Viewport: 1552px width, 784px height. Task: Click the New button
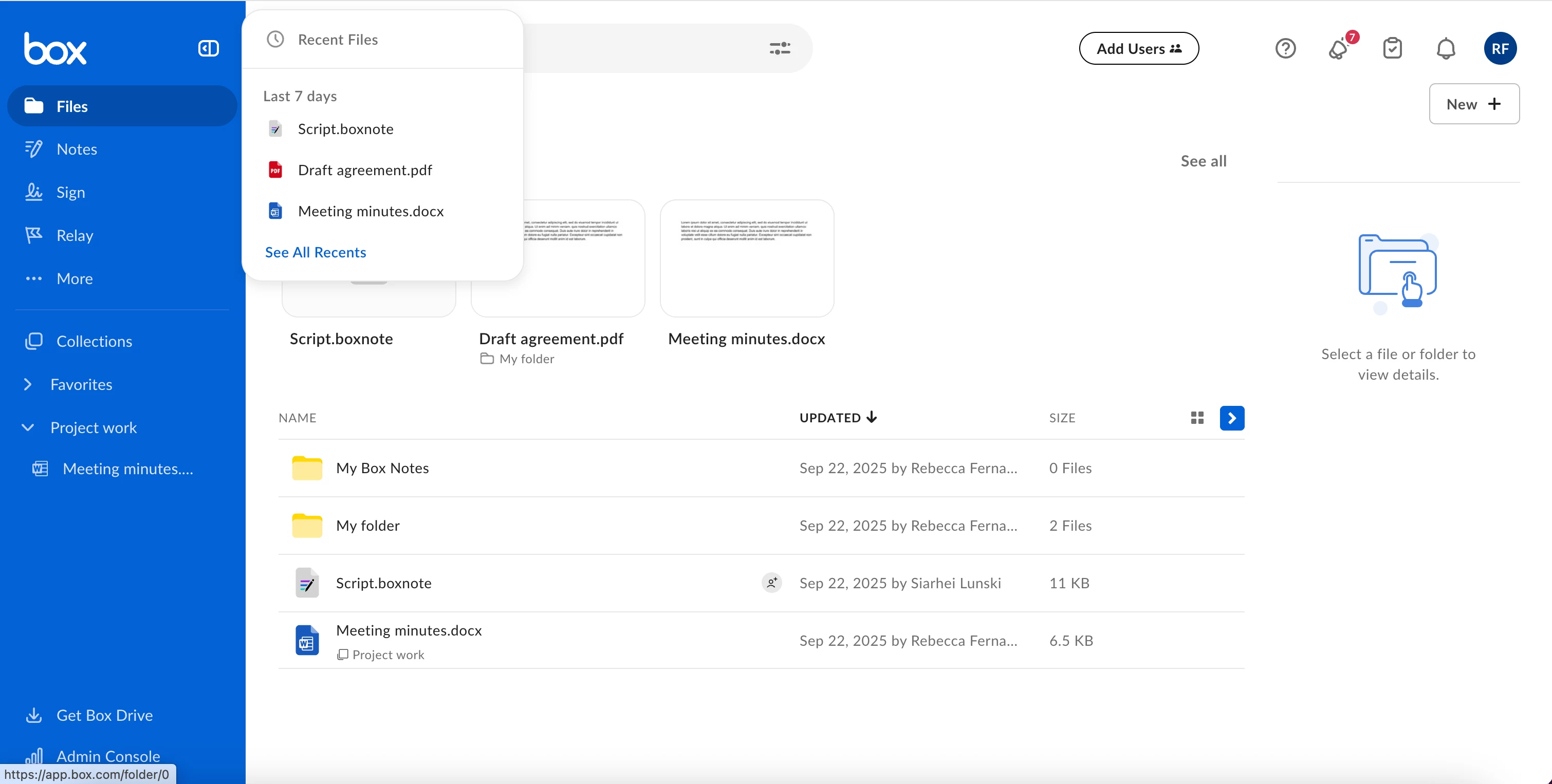click(x=1474, y=104)
